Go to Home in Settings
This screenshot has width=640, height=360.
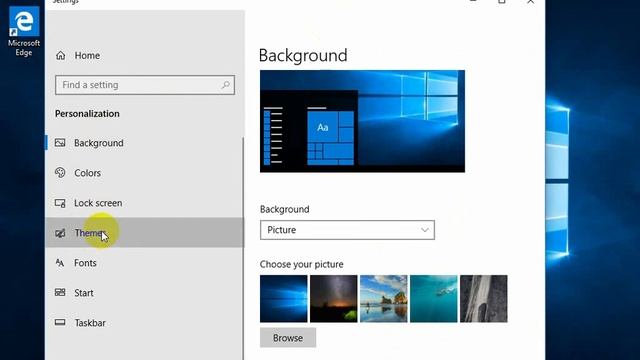[x=144, y=56]
